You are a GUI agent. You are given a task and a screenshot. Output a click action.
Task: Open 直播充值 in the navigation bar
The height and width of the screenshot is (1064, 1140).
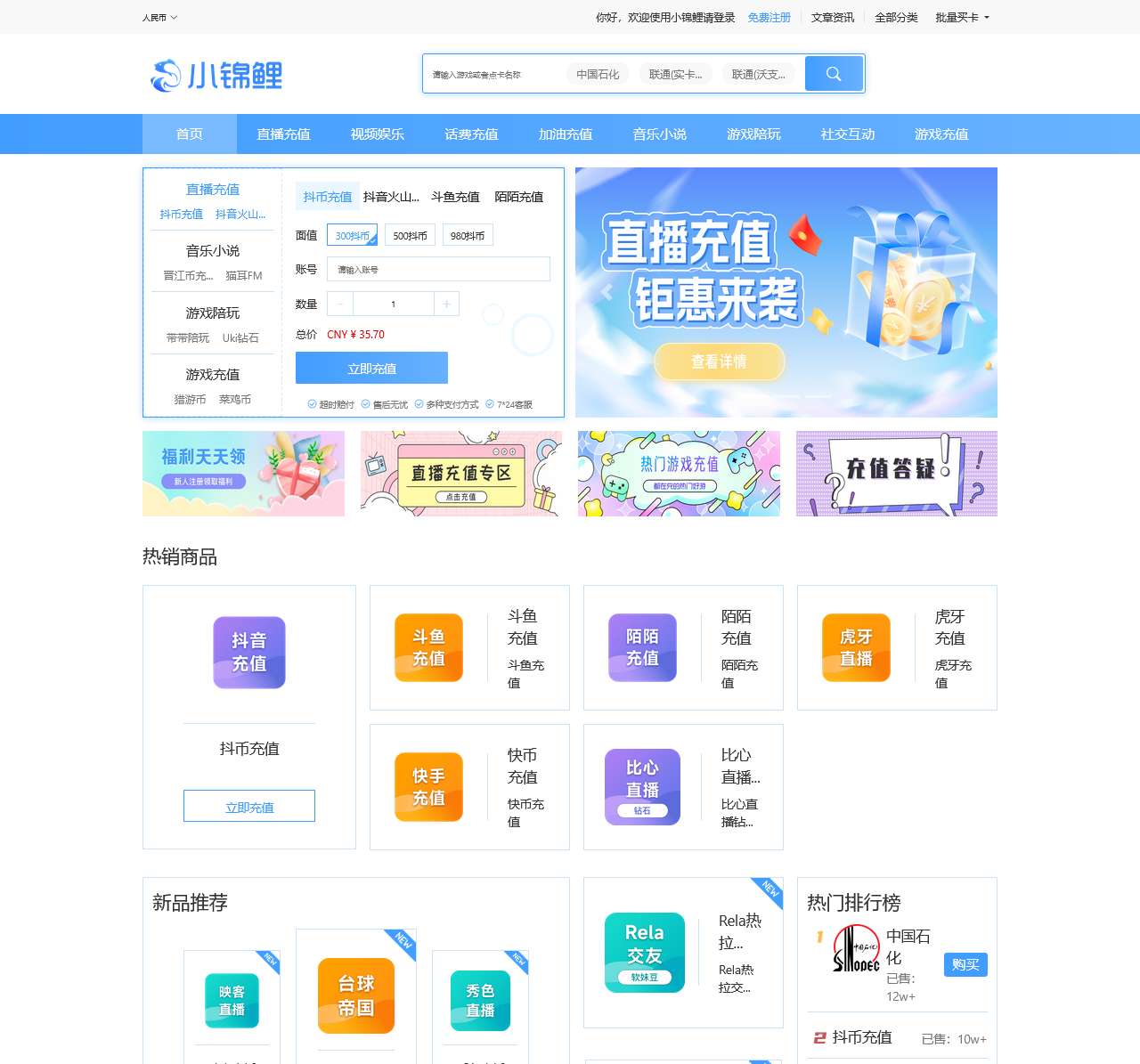tap(283, 134)
